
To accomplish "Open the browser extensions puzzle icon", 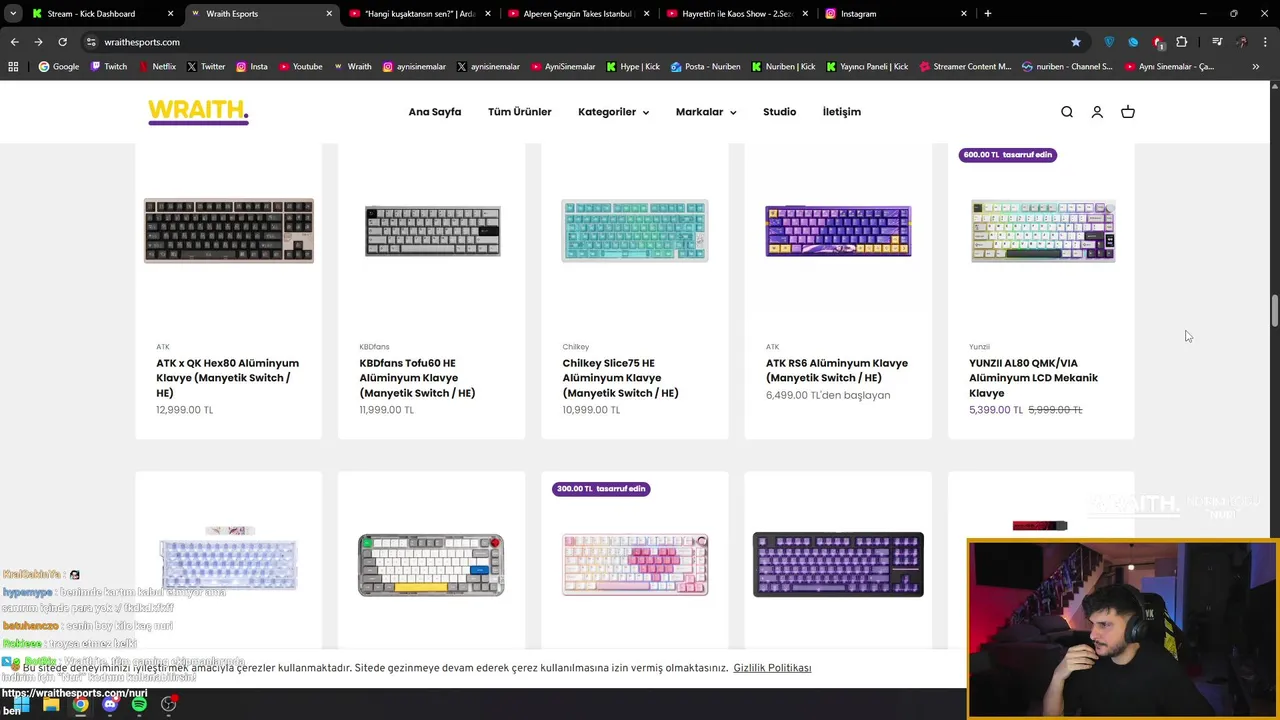I will (1182, 42).
